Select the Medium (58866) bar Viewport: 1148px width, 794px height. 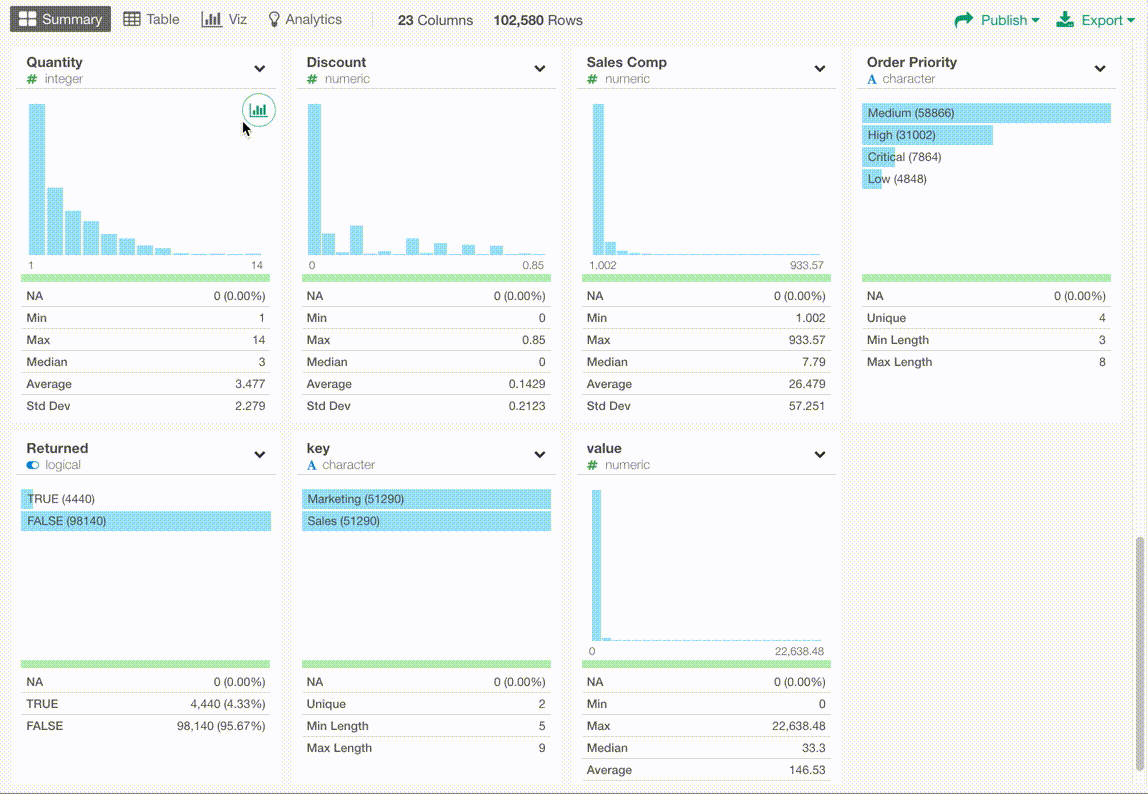986,113
